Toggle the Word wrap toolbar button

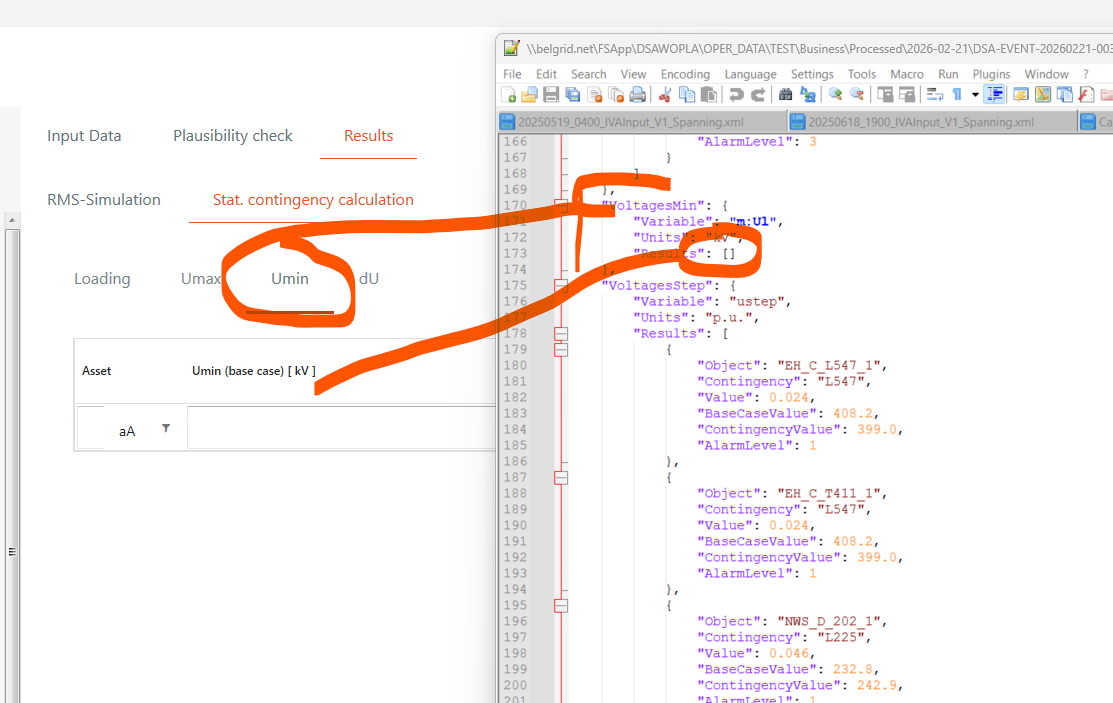935,95
